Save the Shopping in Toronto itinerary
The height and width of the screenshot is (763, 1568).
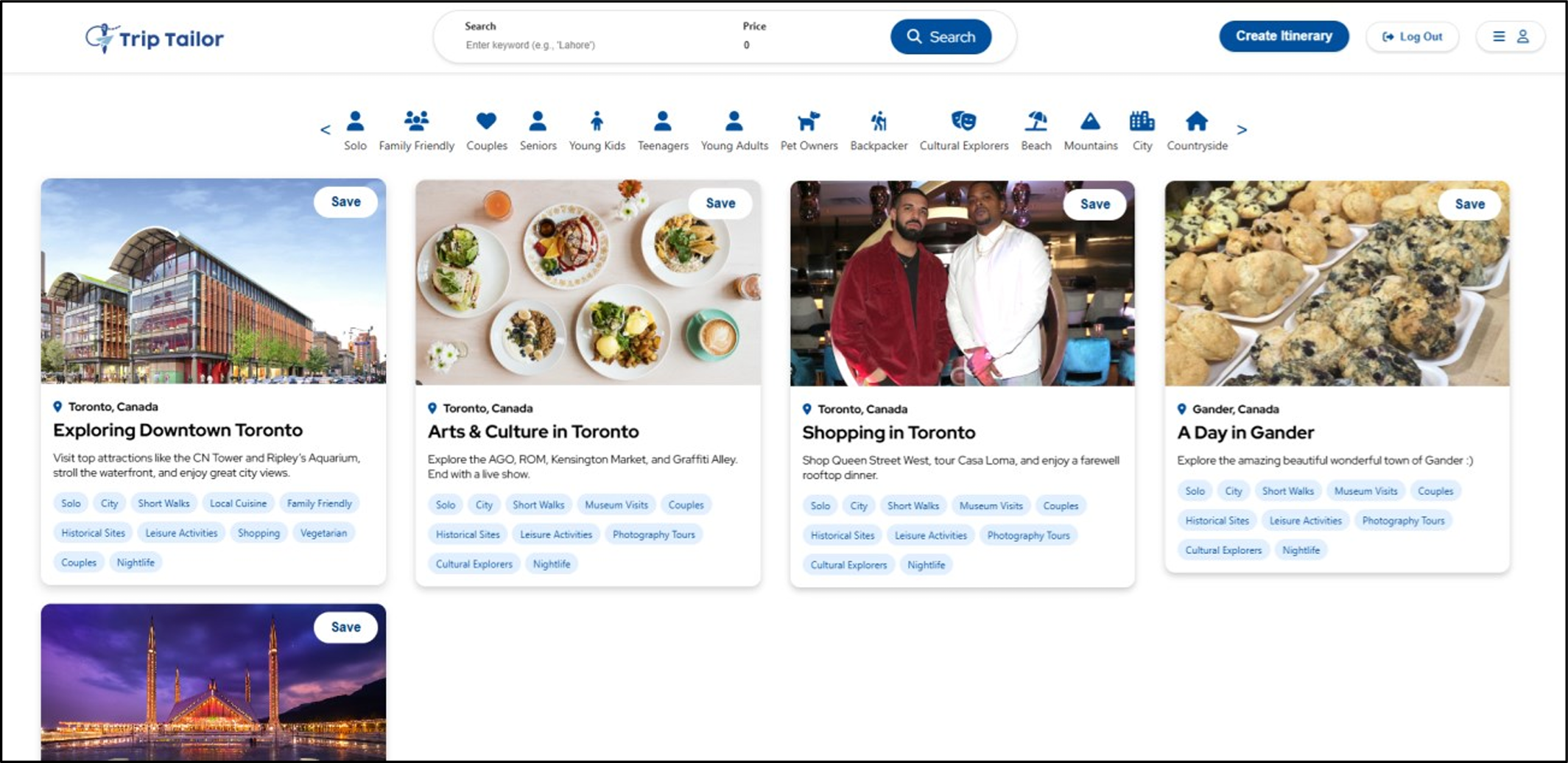[x=1094, y=204]
